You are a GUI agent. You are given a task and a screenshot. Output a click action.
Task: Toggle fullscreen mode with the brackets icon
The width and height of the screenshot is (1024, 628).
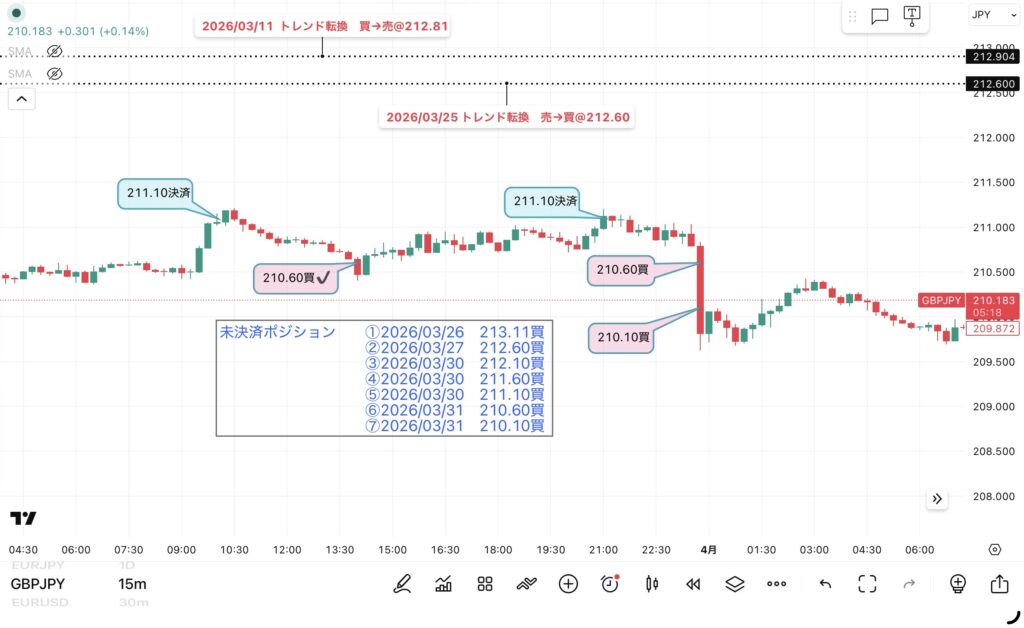tap(866, 584)
